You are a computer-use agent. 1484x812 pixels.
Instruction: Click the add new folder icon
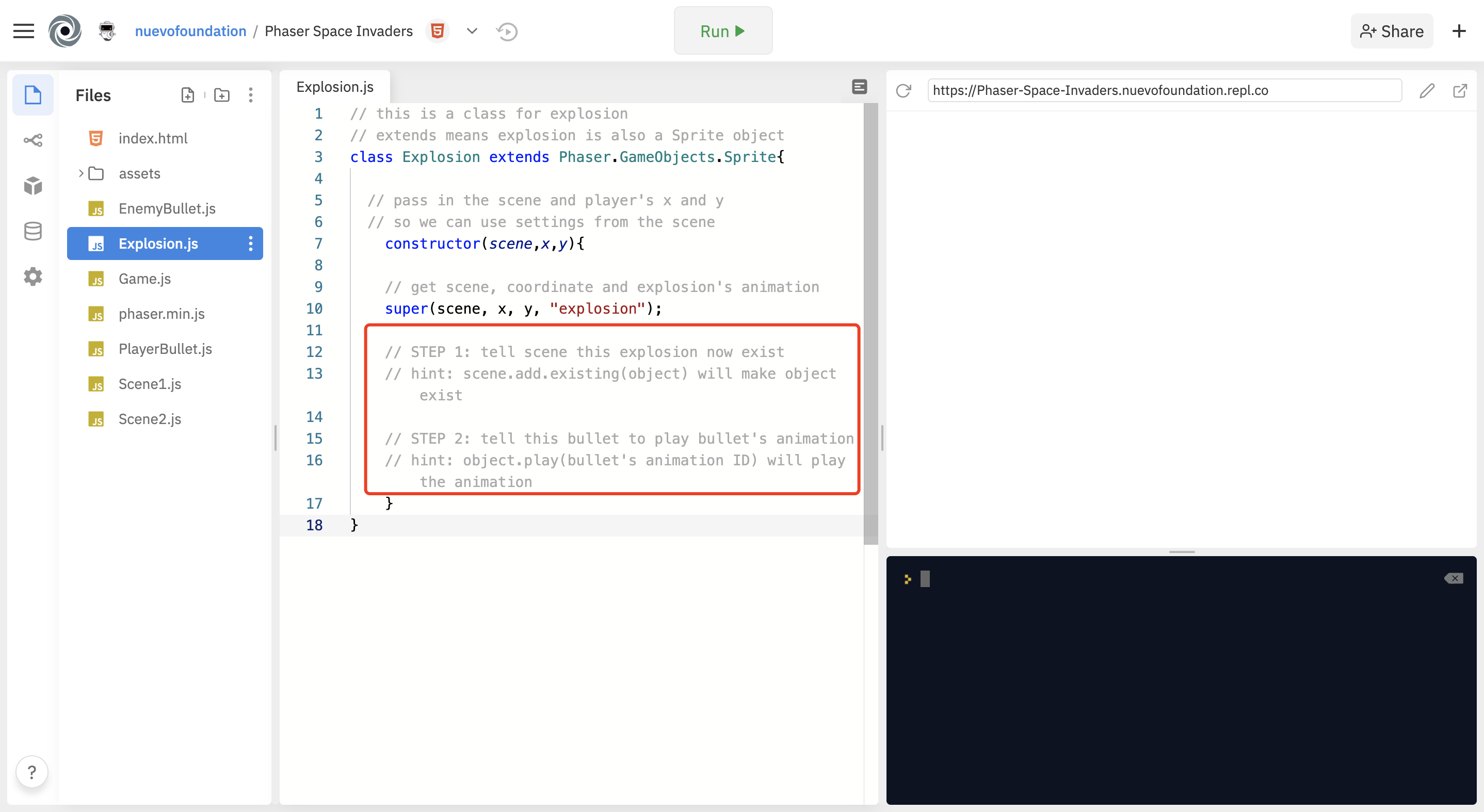pos(222,95)
